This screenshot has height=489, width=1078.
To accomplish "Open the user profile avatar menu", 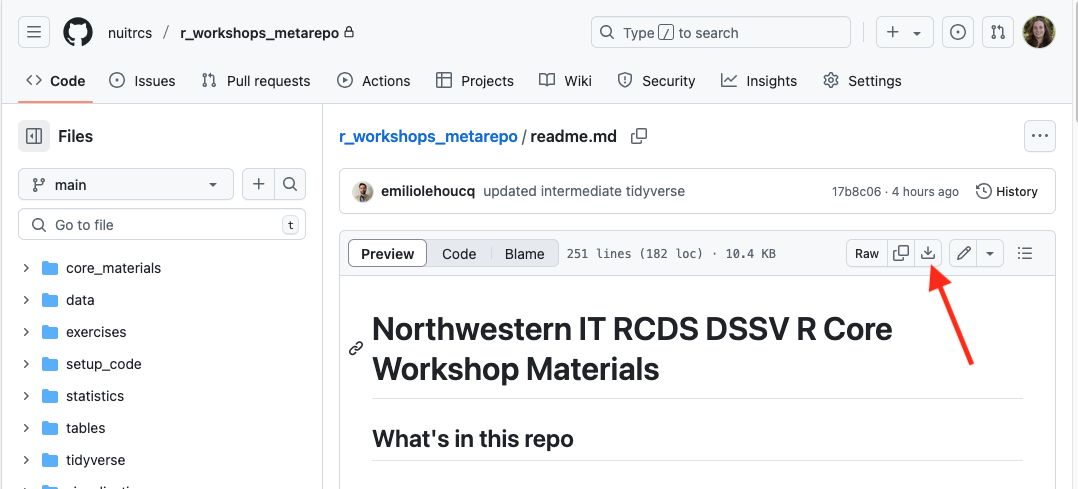I will point(1039,32).
